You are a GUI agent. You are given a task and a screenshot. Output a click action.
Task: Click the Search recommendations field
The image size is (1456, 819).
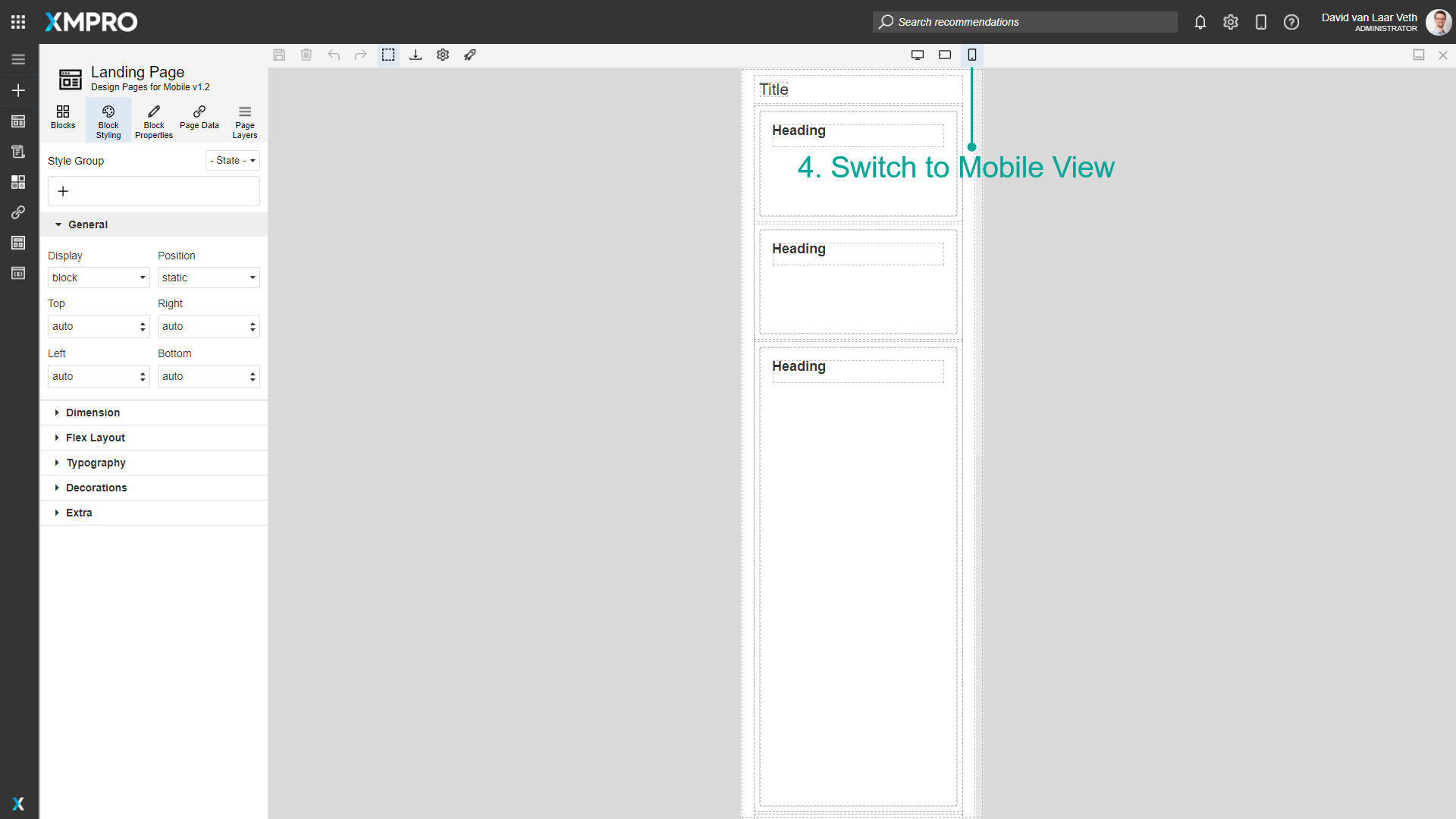pos(1024,22)
